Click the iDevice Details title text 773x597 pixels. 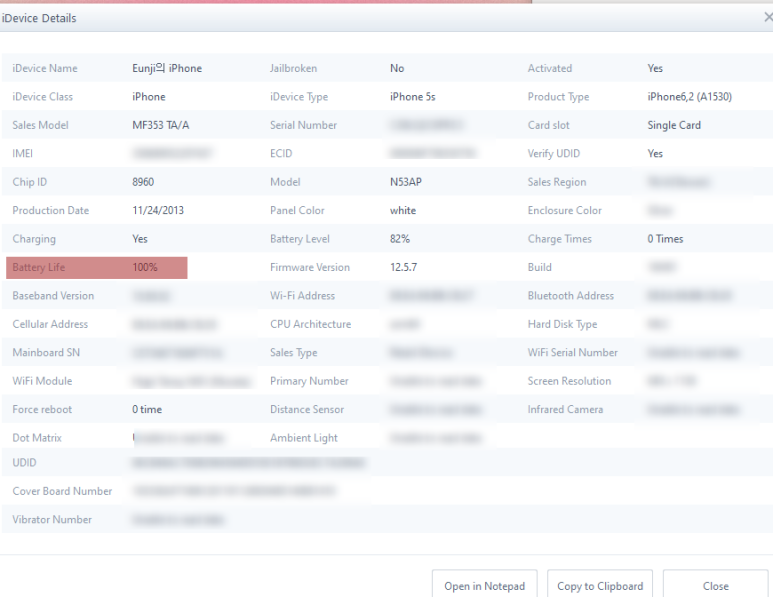[x=39, y=18]
